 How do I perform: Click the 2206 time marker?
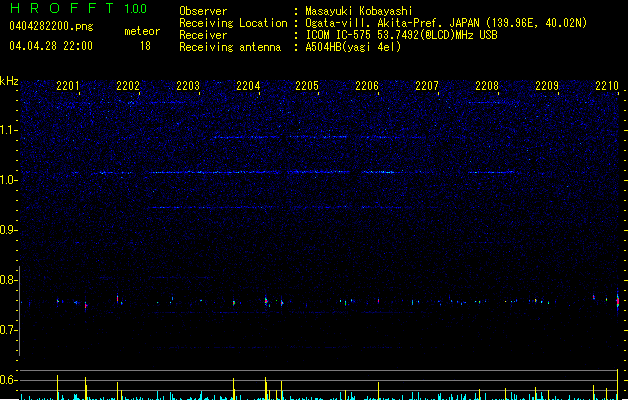367,85
